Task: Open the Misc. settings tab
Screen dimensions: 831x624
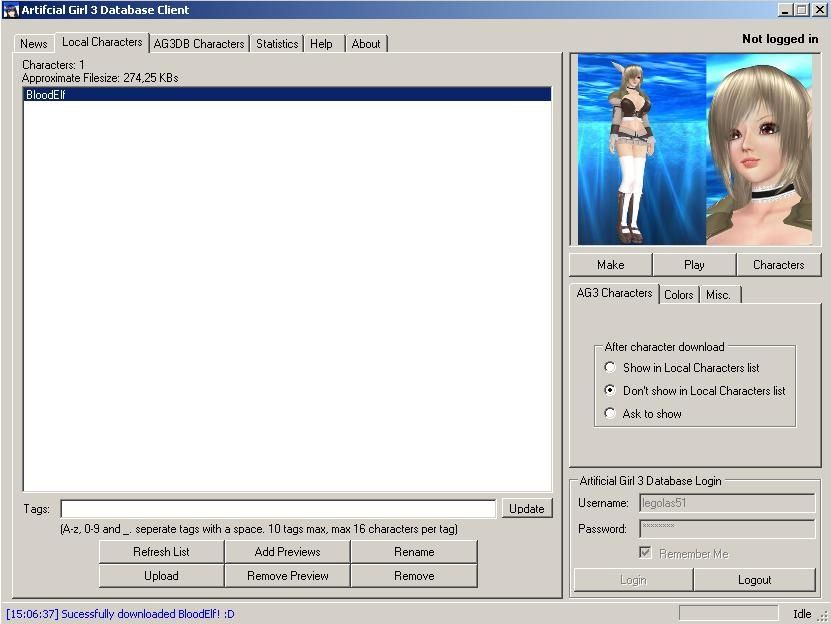Action: (x=718, y=295)
